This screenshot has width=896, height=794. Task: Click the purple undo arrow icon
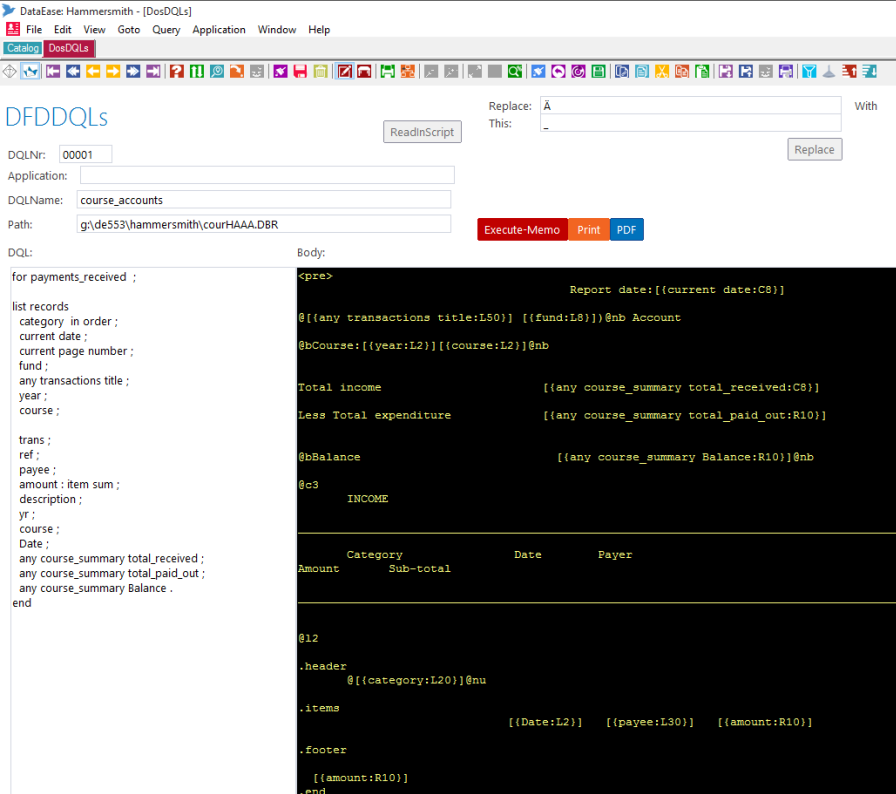click(x=558, y=71)
